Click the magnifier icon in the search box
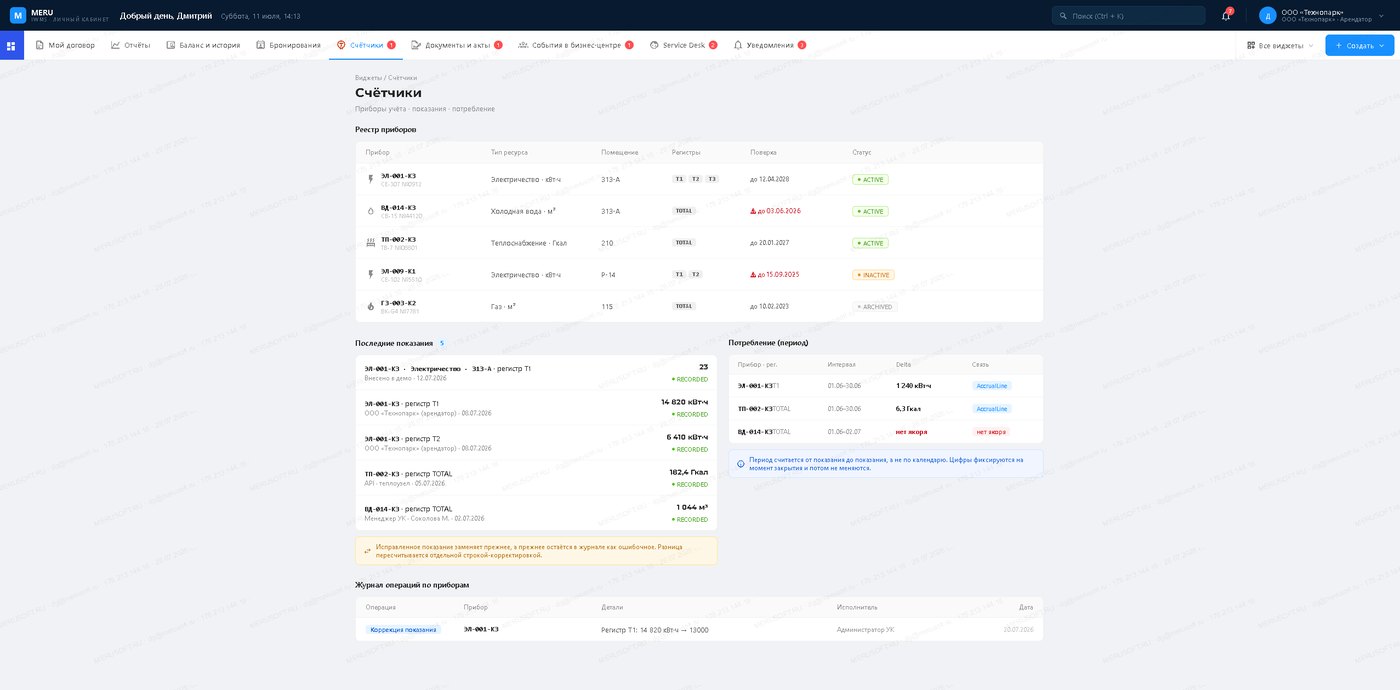 pyautogui.click(x=1064, y=16)
